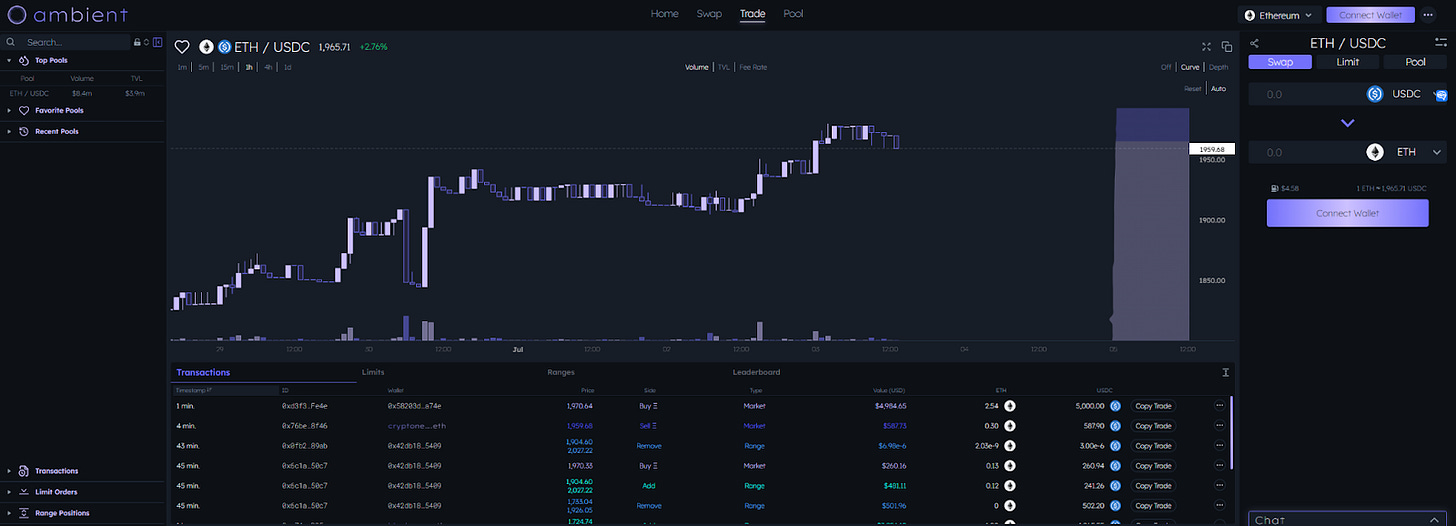Select the Limit order tab in trade panel
Viewport: 1456px width, 526px height.
point(1347,62)
